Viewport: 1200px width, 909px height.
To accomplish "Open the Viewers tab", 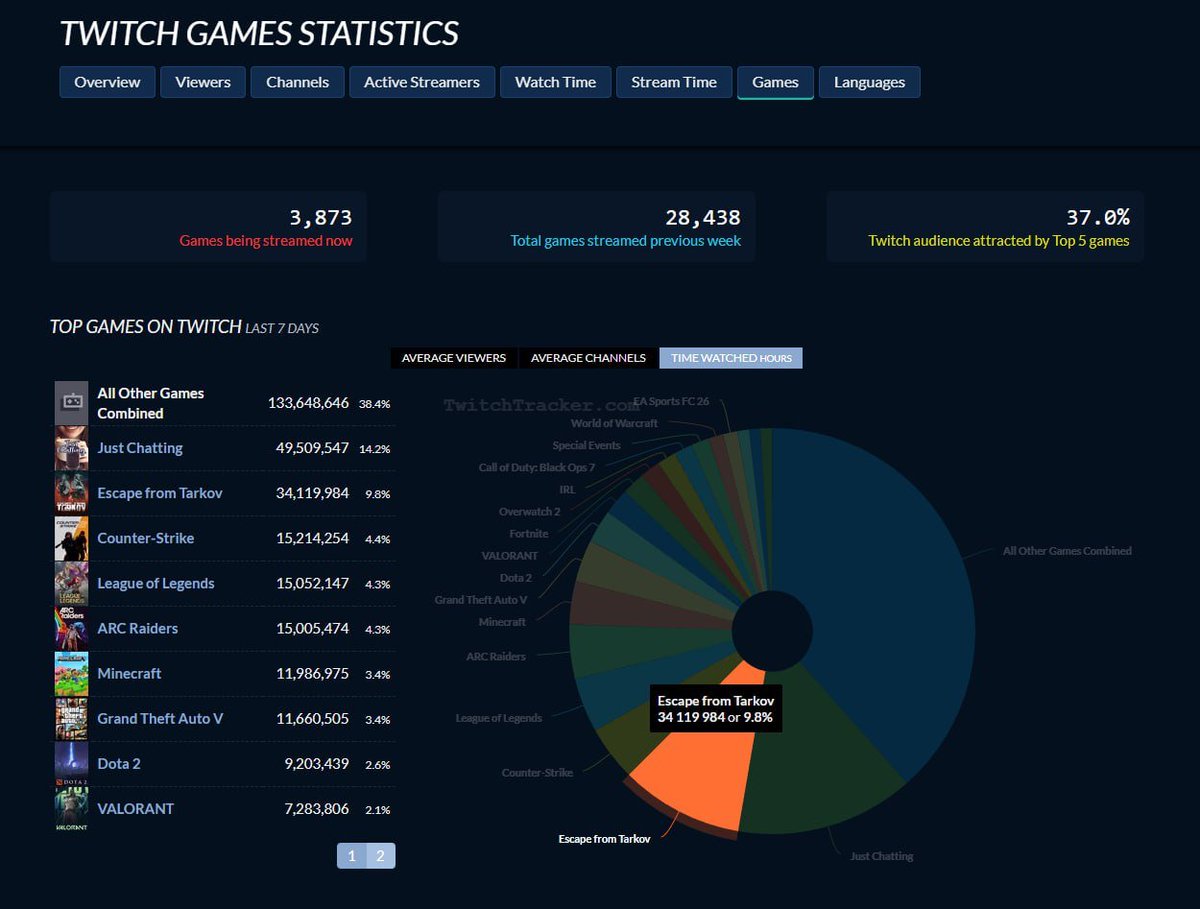I will 203,82.
